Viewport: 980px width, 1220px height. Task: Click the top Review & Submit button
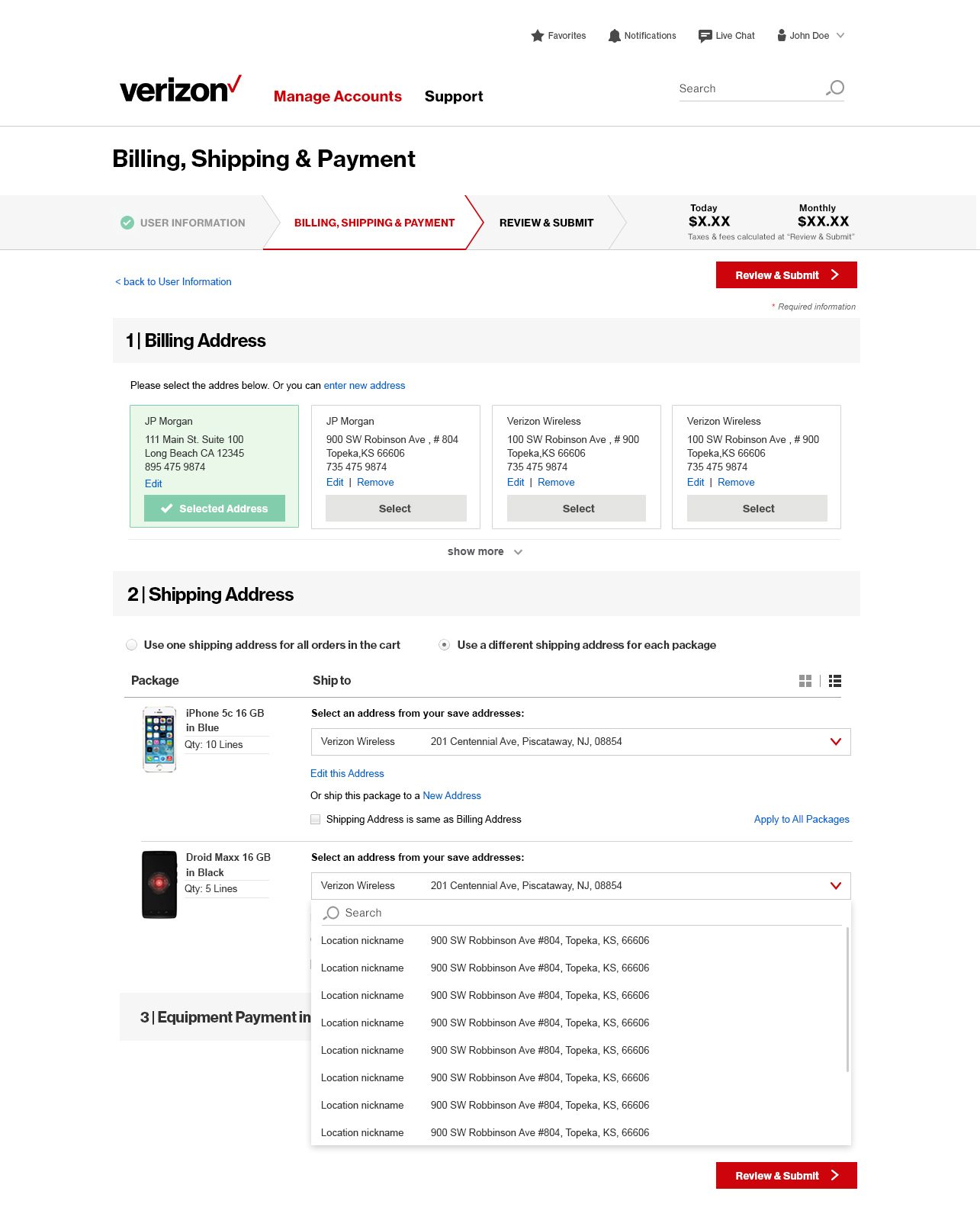[786, 275]
